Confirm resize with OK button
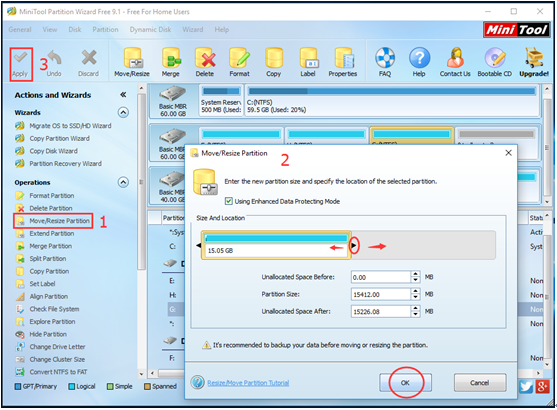This screenshot has height=410, width=557. point(405,383)
